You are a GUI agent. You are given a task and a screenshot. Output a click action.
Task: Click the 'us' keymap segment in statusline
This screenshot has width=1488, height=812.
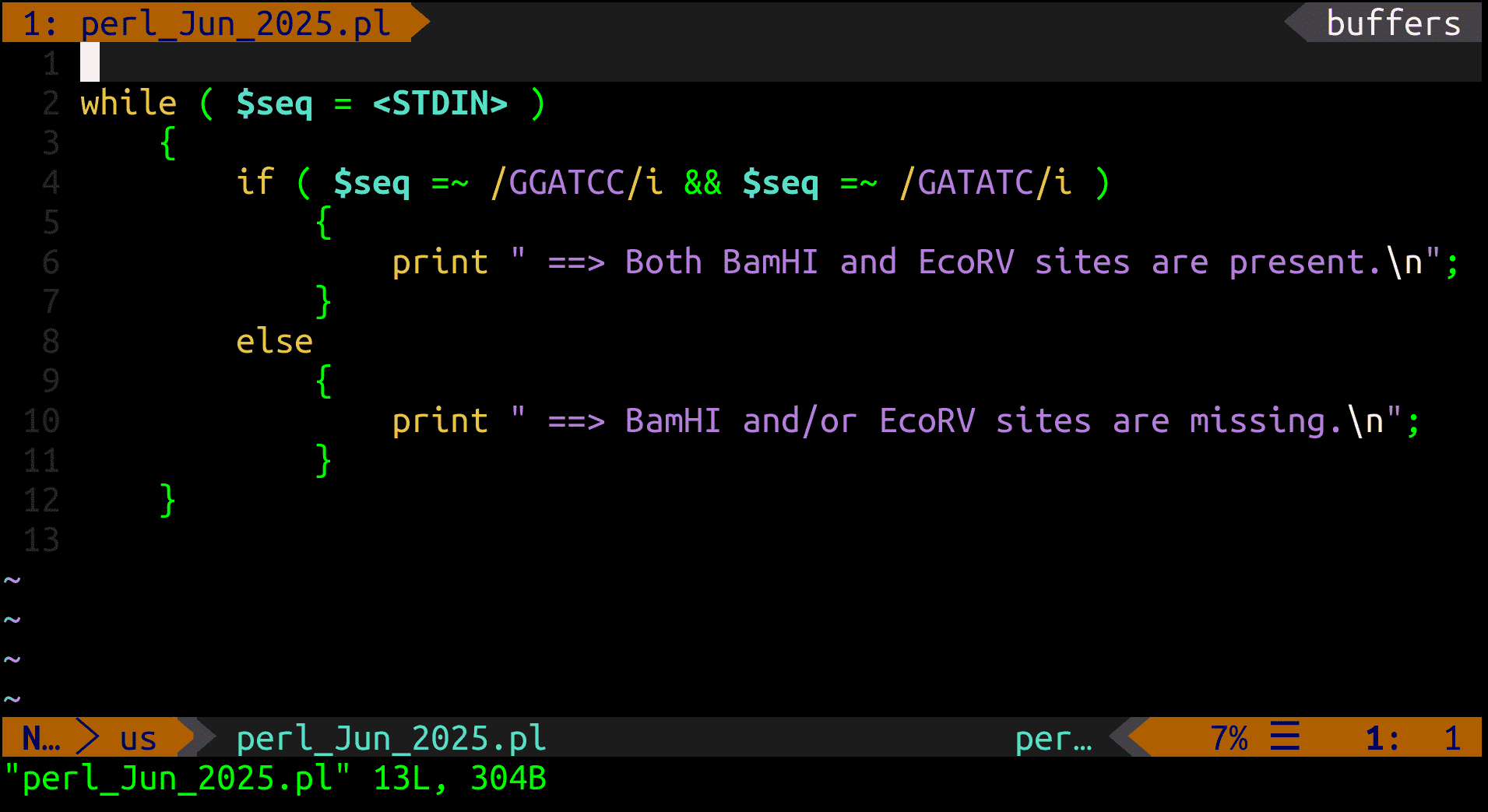coord(138,738)
